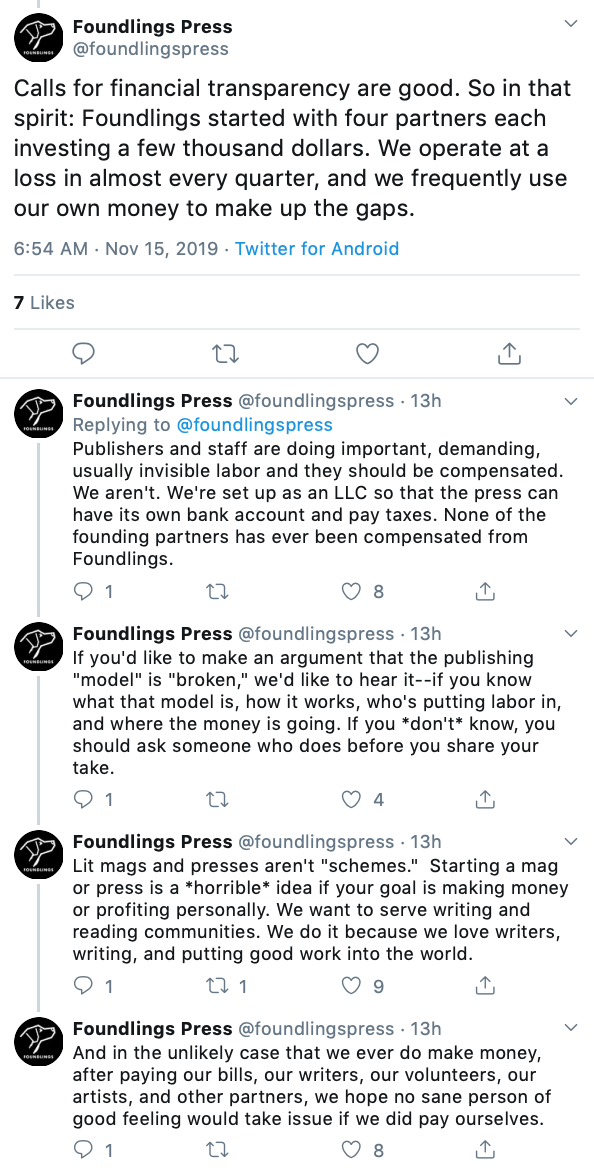Image resolution: width=594 pixels, height=1170 pixels.
Task: Retweet the reply about invisible labor
Action: pos(216,592)
